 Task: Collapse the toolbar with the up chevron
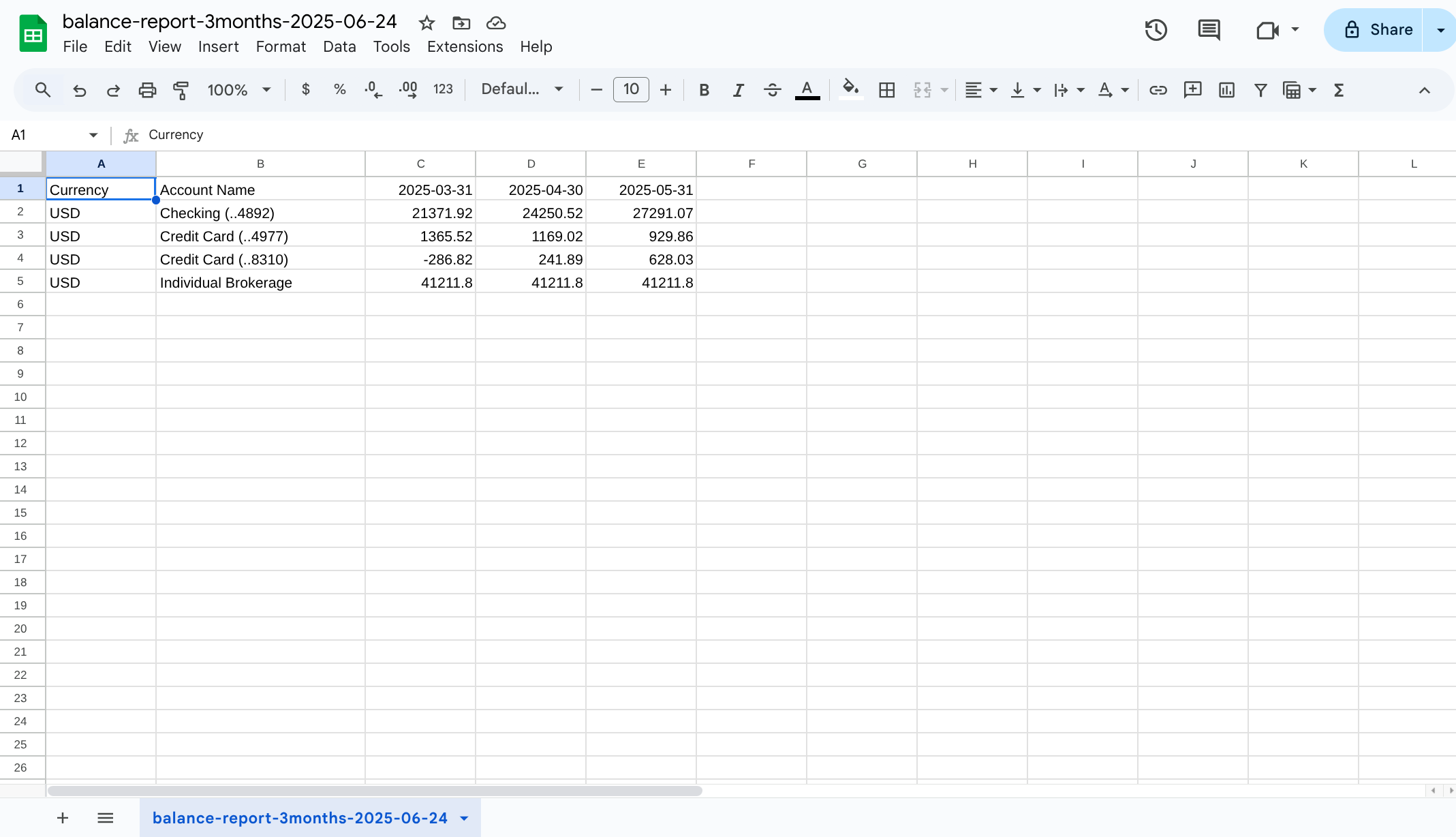pyautogui.click(x=1424, y=90)
